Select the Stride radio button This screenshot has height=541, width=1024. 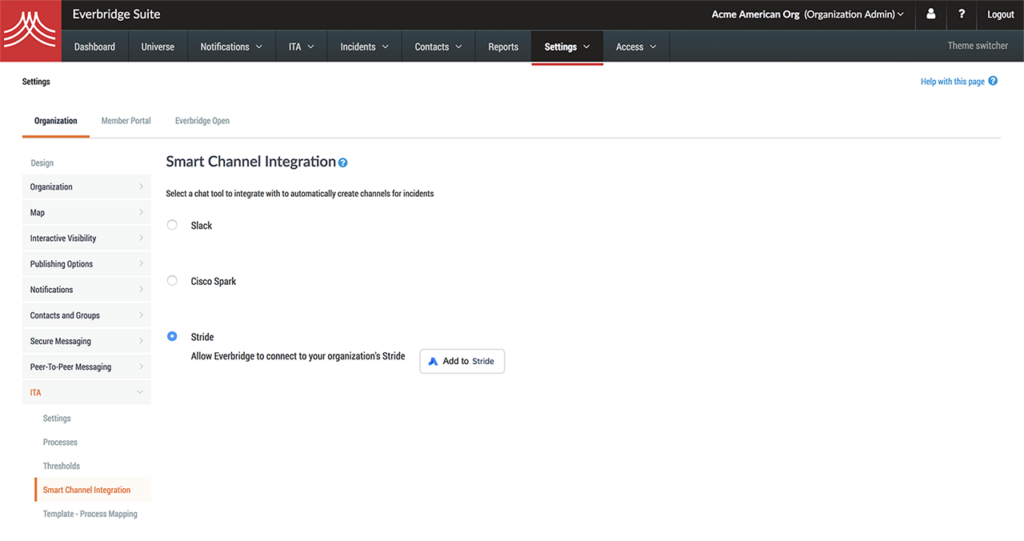coord(172,336)
